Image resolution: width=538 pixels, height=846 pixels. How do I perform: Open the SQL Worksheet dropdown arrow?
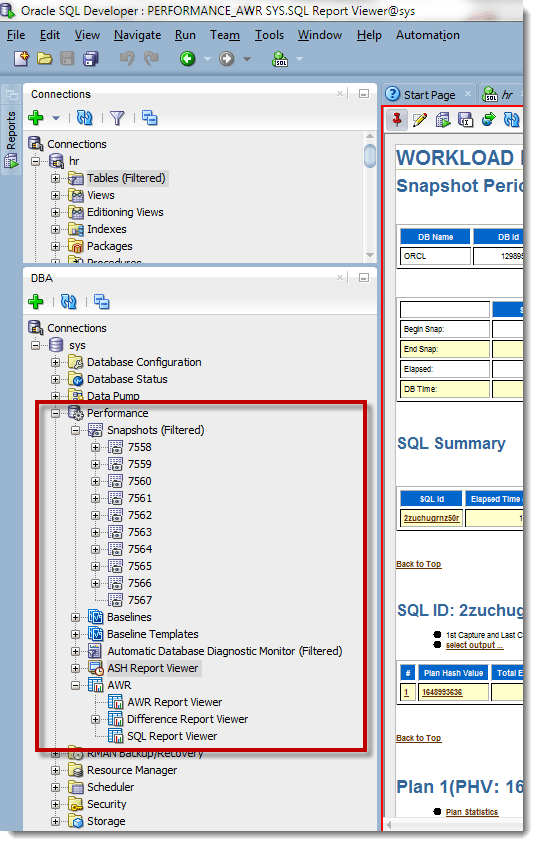point(299,59)
